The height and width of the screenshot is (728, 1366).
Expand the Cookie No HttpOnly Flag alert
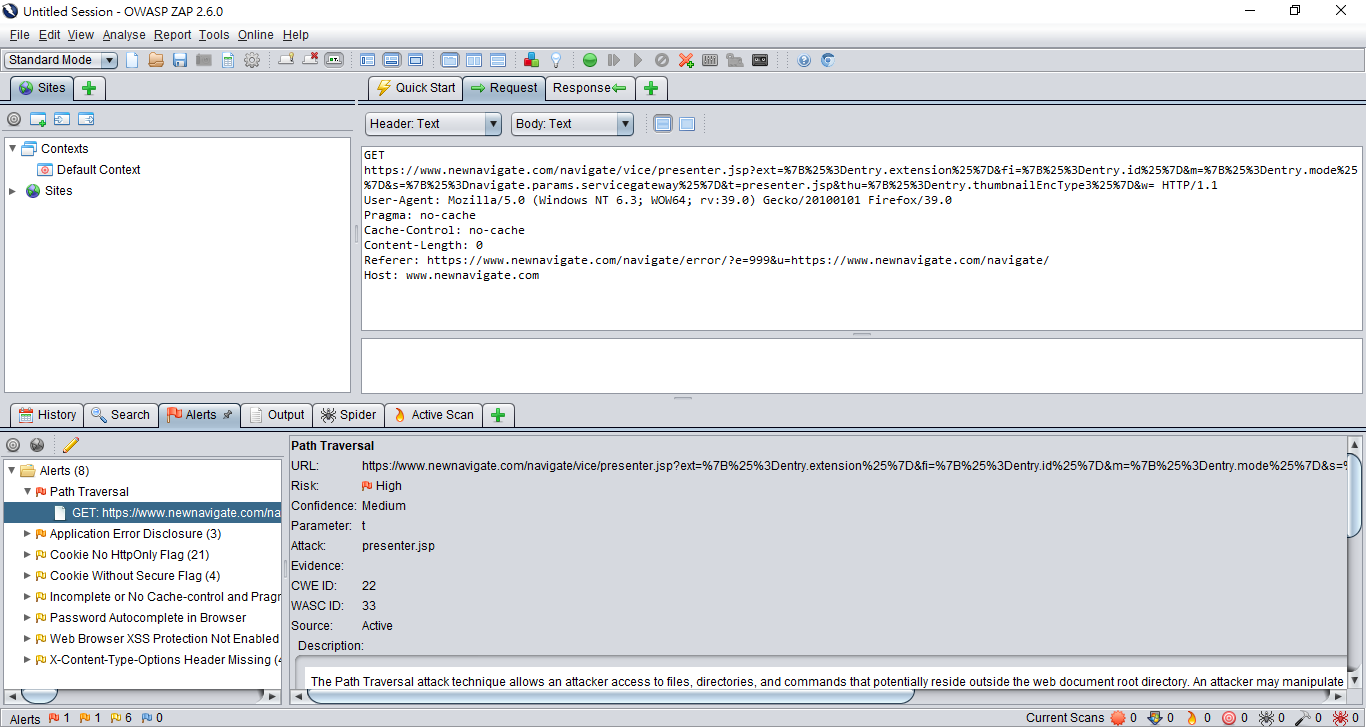28,554
